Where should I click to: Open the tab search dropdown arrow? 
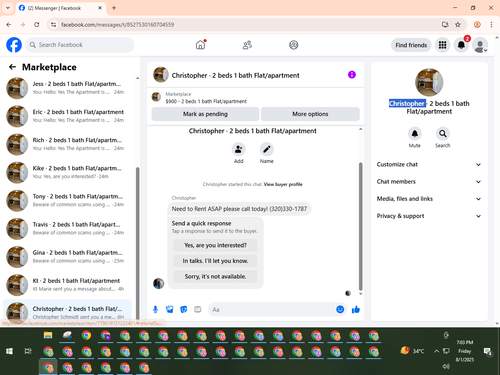click(8, 8)
